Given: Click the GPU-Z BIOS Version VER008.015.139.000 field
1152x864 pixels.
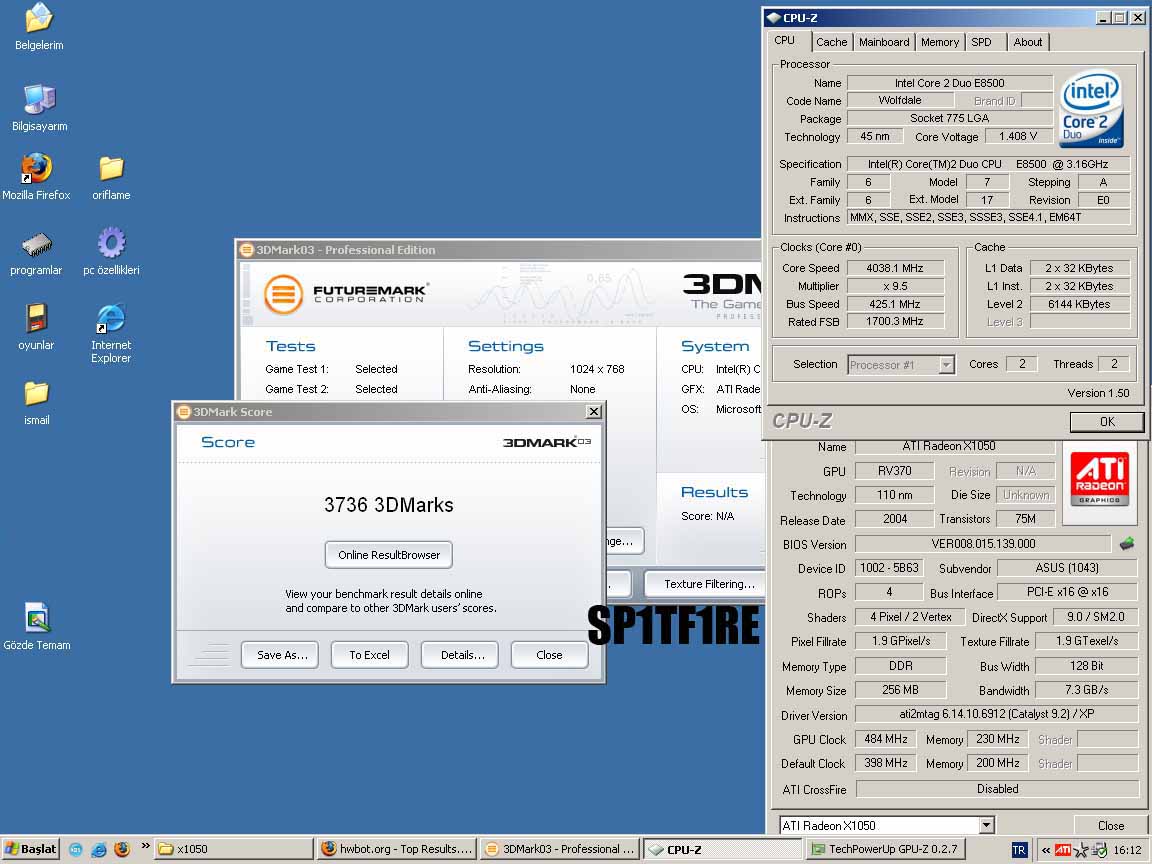Looking at the screenshot, I should tap(983, 544).
